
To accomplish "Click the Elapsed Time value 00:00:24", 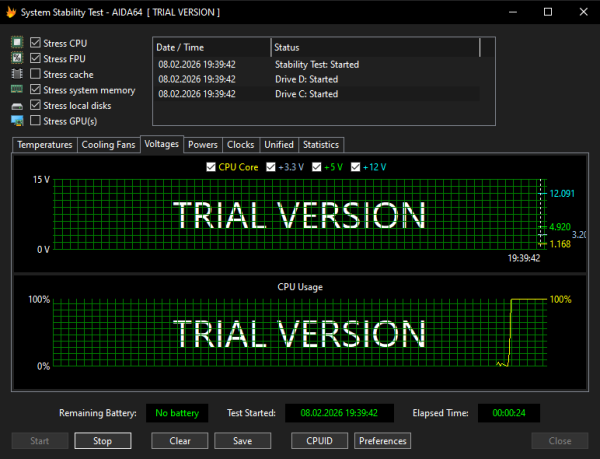I will pyautogui.click(x=509, y=413).
